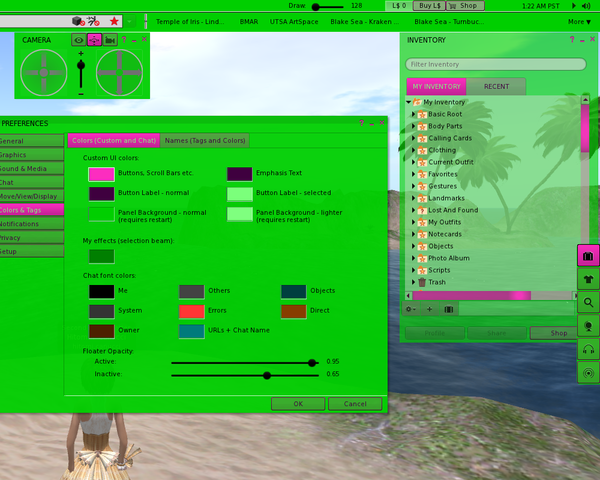Viewport: 600px width, 480px height.
Task: Open help for the Camera panel
Action: click(124, 39)
